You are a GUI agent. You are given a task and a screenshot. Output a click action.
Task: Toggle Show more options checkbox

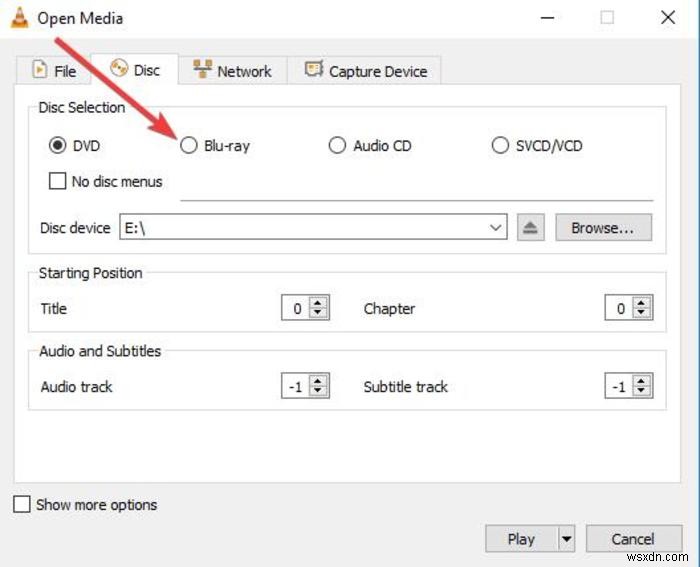click(22, 505)
